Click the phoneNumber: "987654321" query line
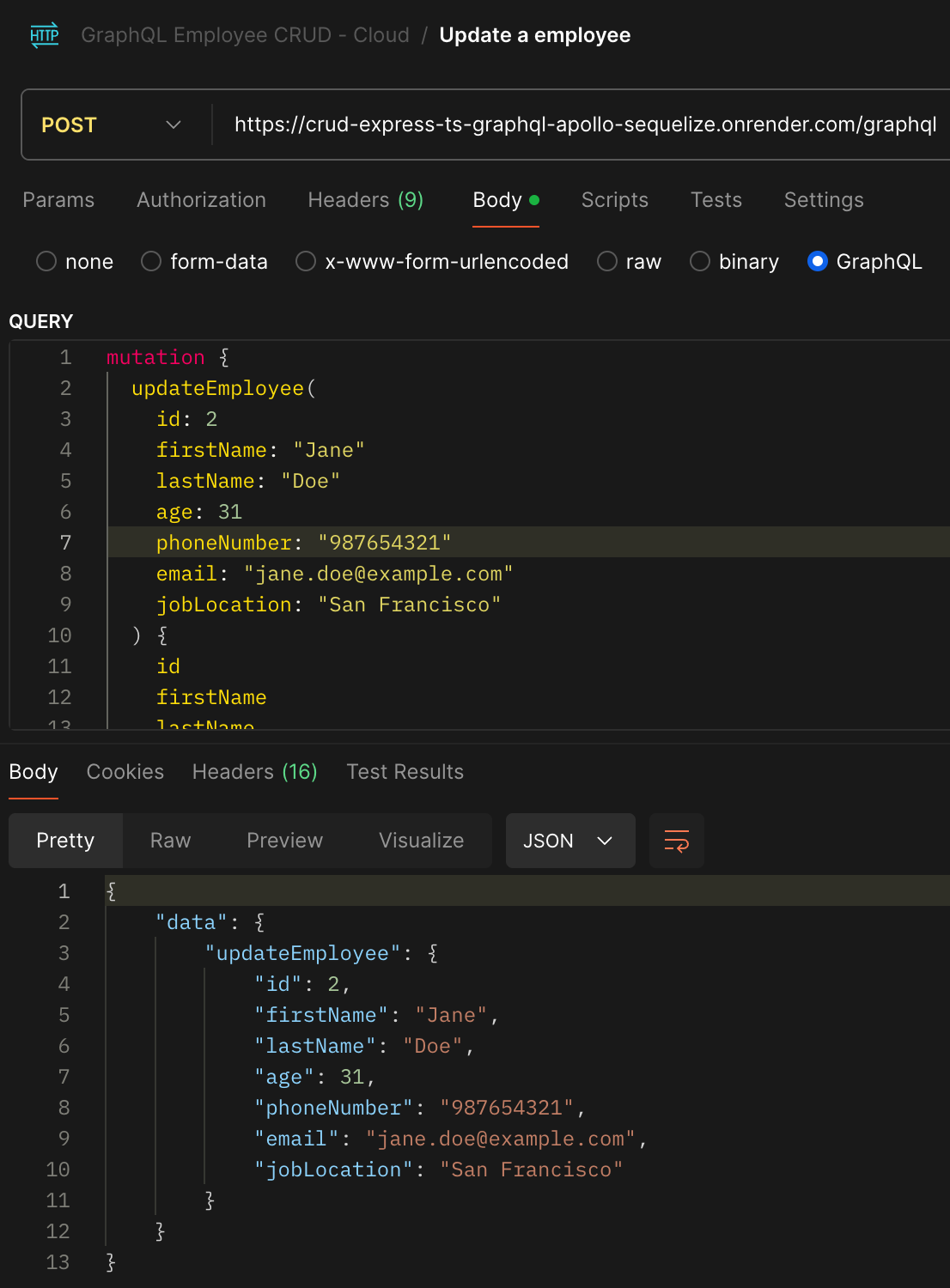The height and width of the screenshot is (1288, 950). (304, 543)
